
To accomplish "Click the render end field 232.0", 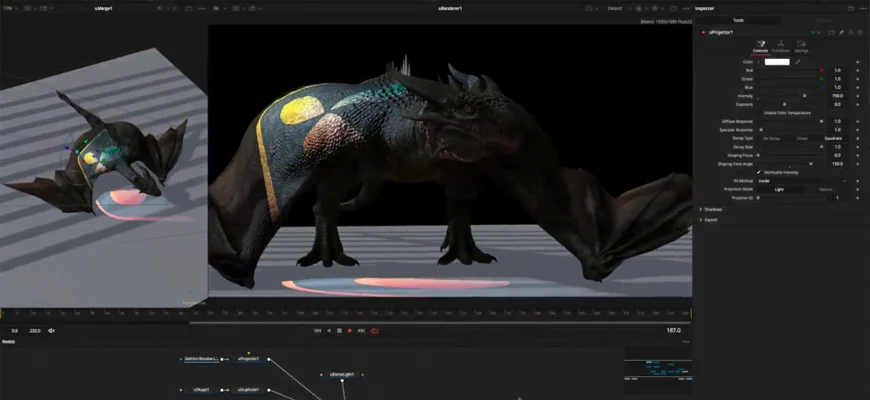I will [34, 331].
